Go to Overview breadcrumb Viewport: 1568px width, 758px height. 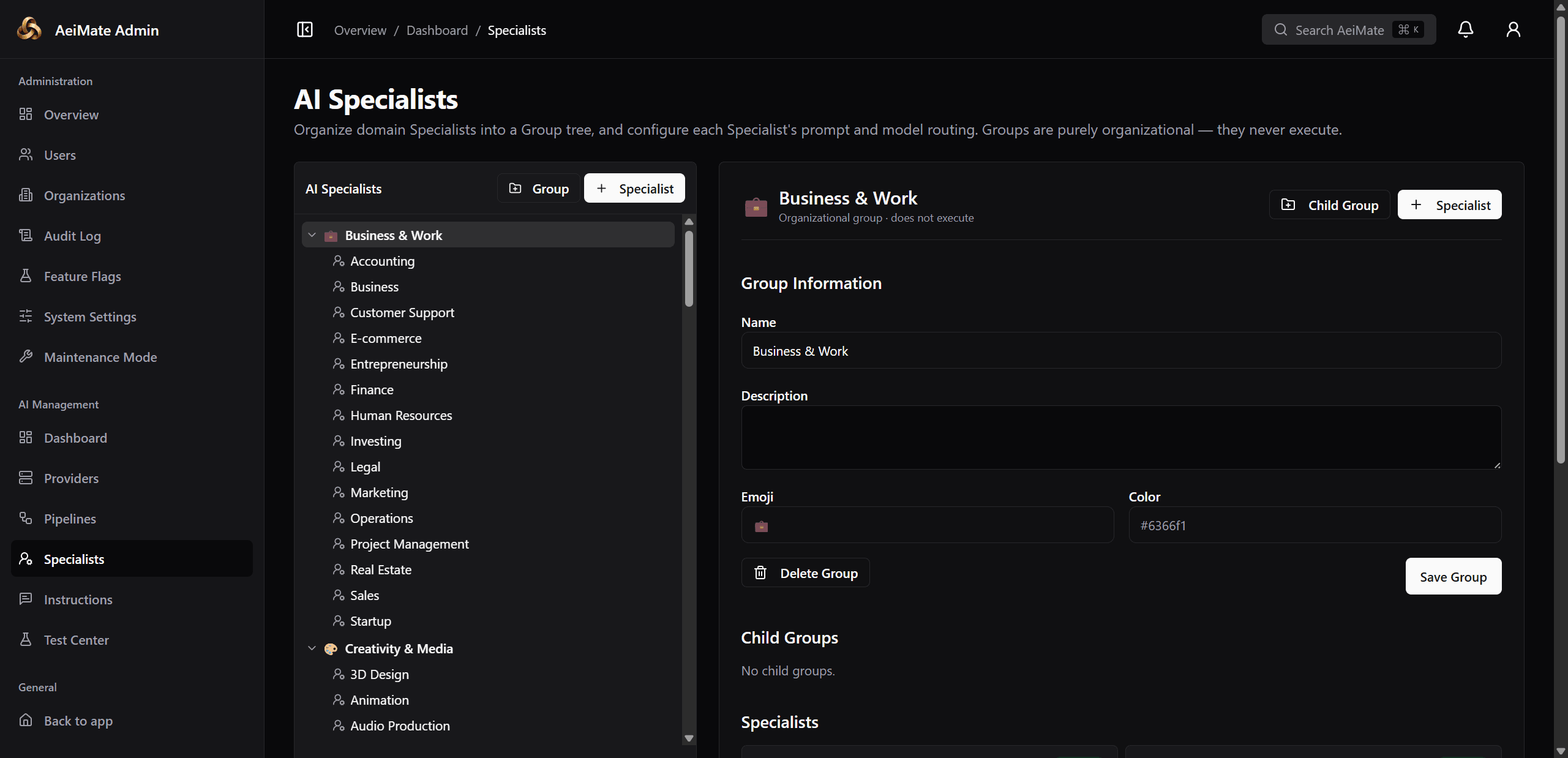tap(360, 30)
